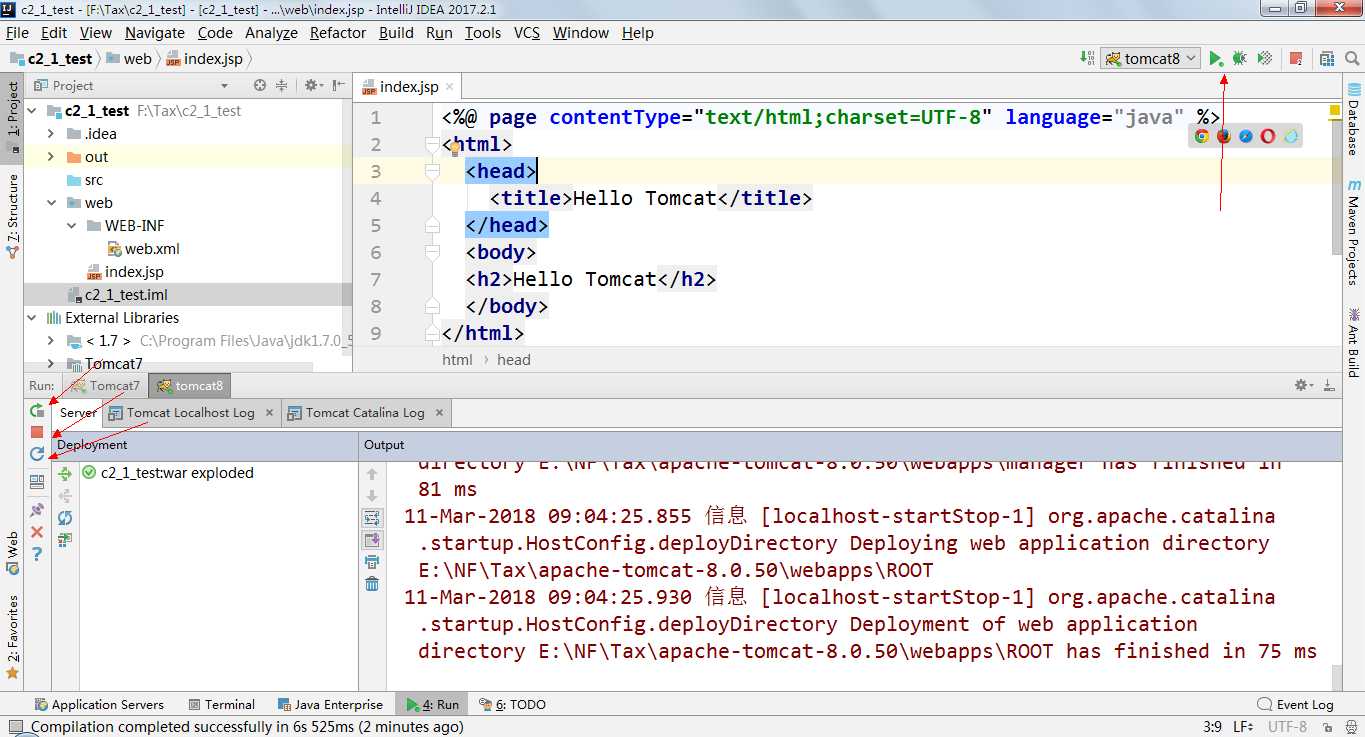The height and width of the screenshot is (737, 1365).
Task: Run with Coverage from the main toolbar
Action: (1265, 59)
